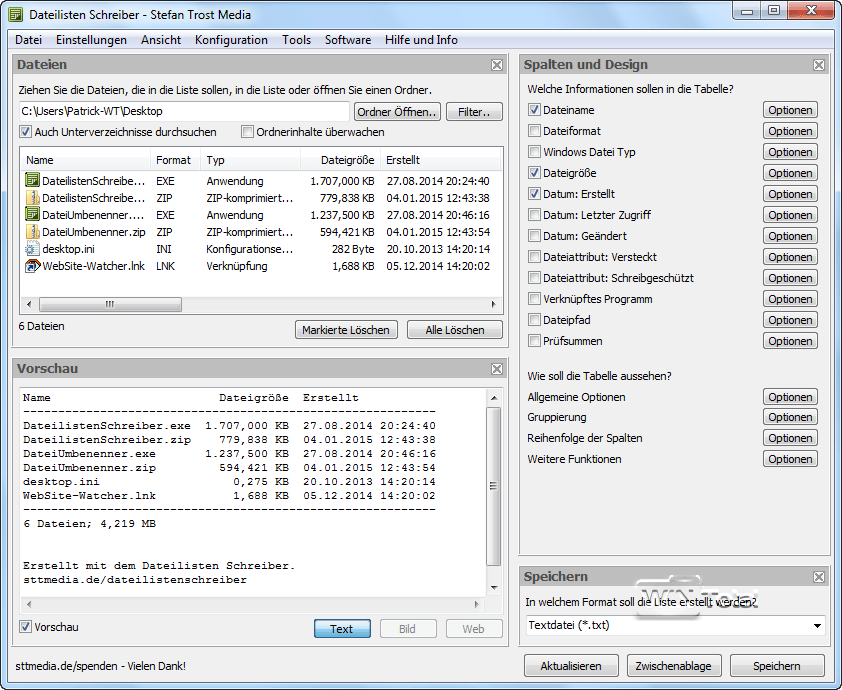Viewport: 842px width, 690px height.
Task: Open the Einstellungen menu
Action: 91,40
